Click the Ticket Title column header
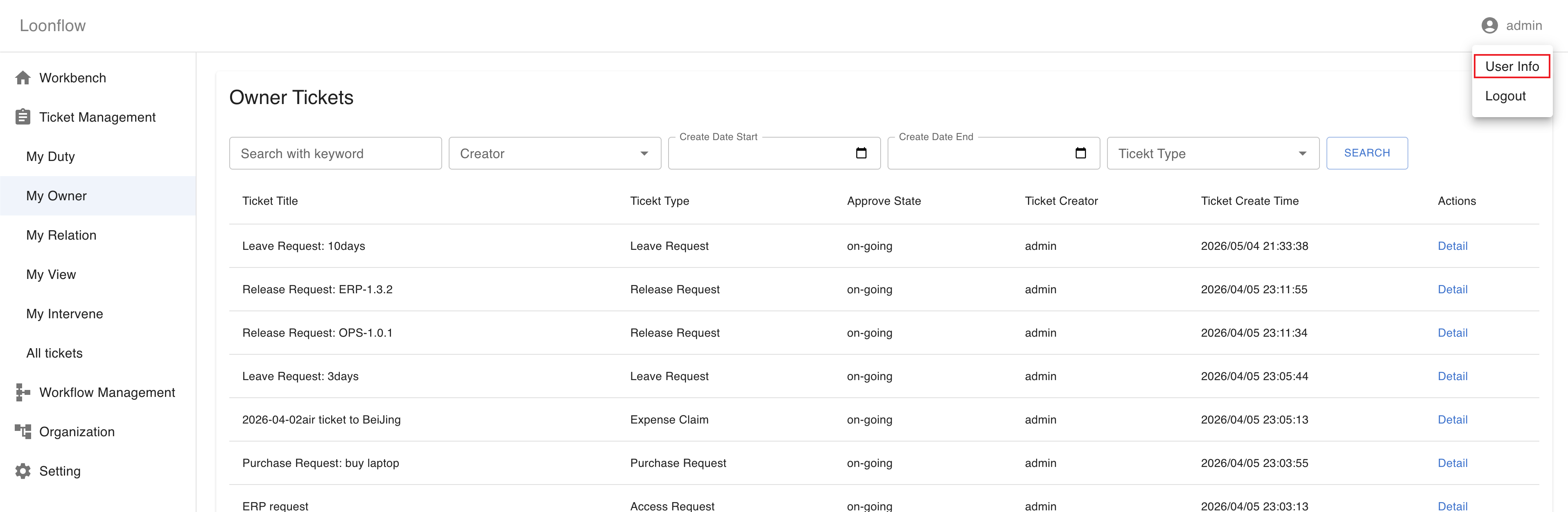The width and height of the screenshot is (1568, 512). click(x=270, y=201)
